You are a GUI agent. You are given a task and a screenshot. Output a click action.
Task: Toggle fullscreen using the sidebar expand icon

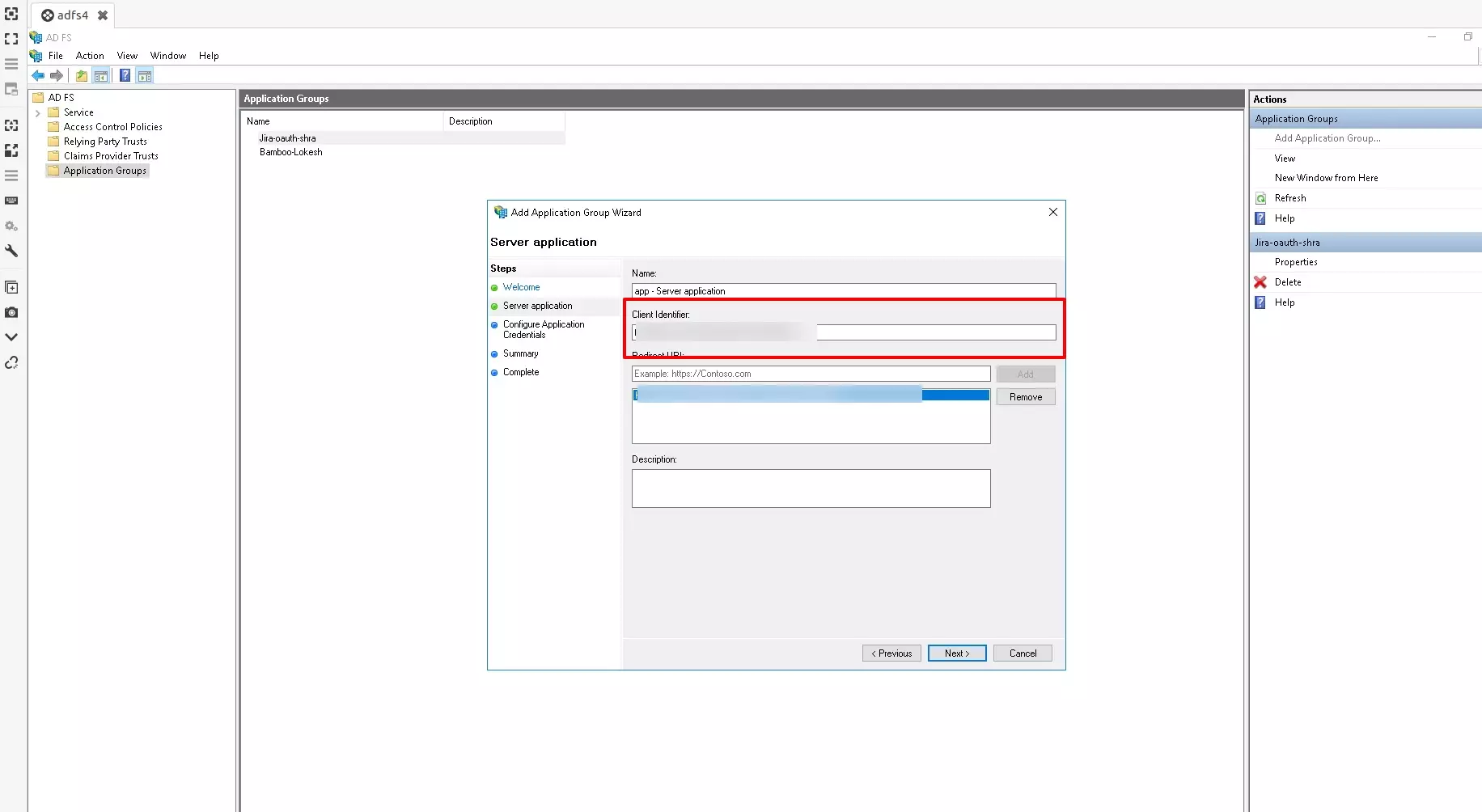(11, 38)
